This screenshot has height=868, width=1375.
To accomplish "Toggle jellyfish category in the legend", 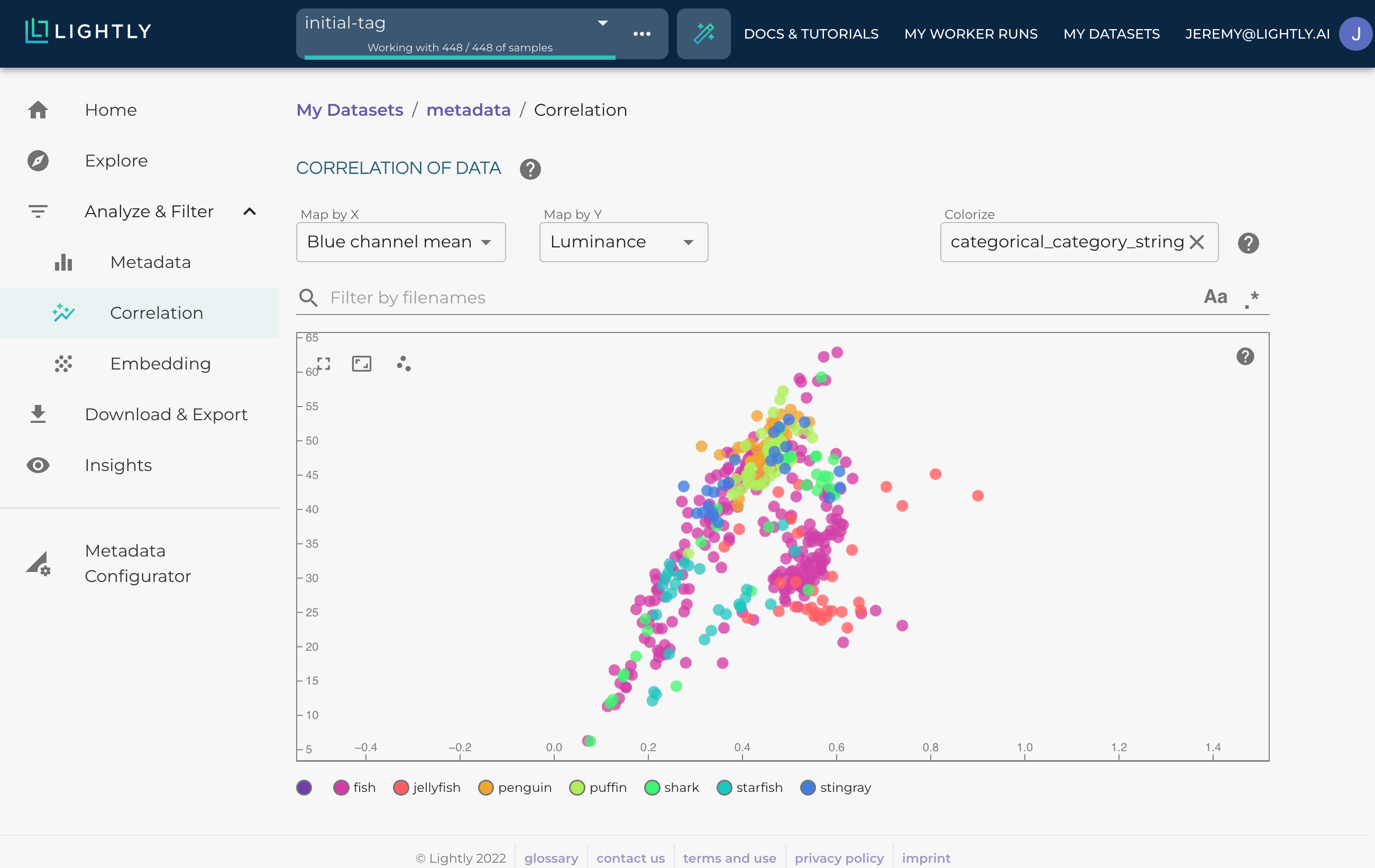I will click(427, 788).
